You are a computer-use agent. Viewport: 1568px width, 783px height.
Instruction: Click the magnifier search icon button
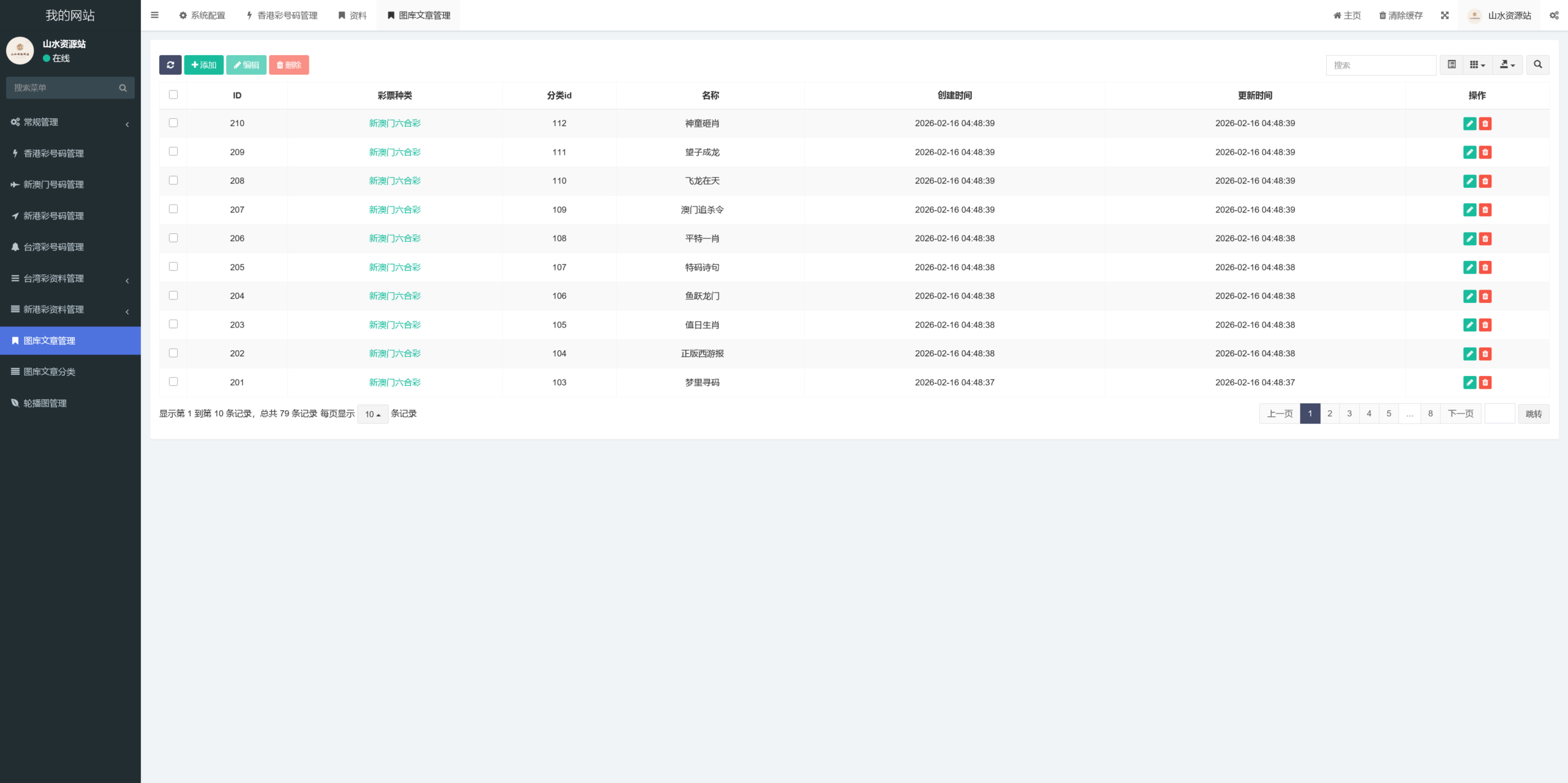tap(1537, 65)
